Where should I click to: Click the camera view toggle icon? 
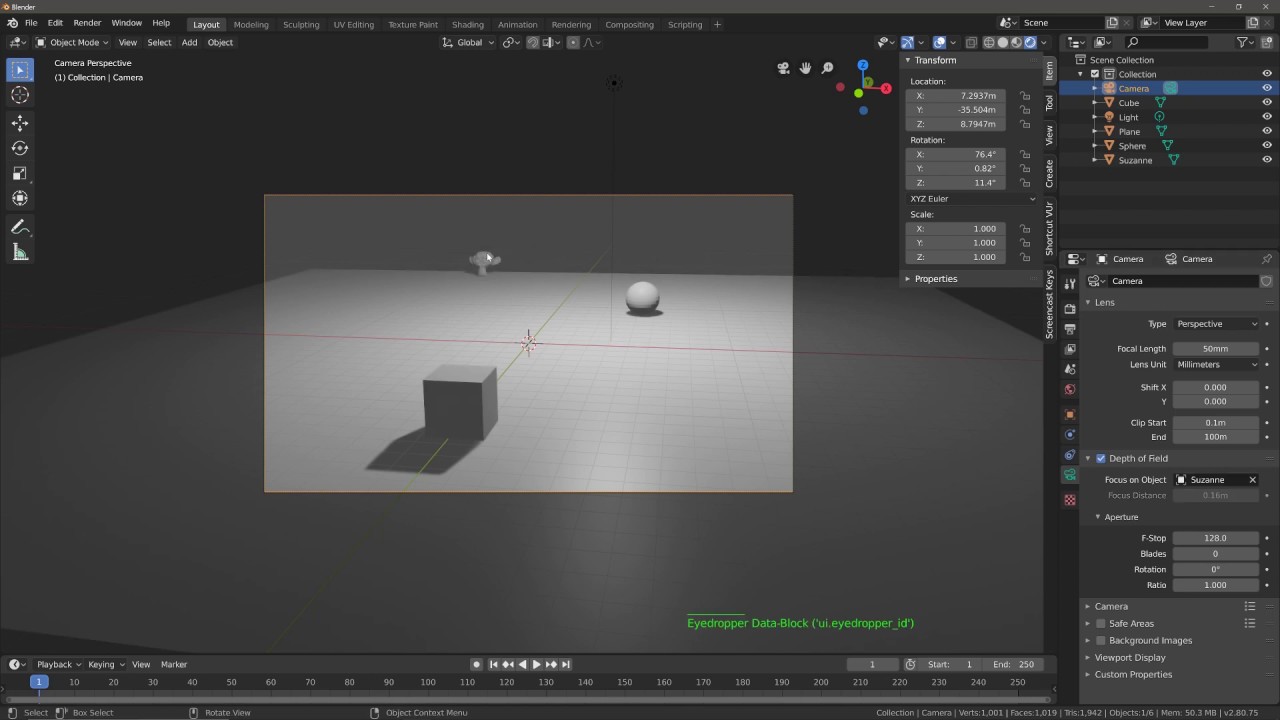coord(783,68)
